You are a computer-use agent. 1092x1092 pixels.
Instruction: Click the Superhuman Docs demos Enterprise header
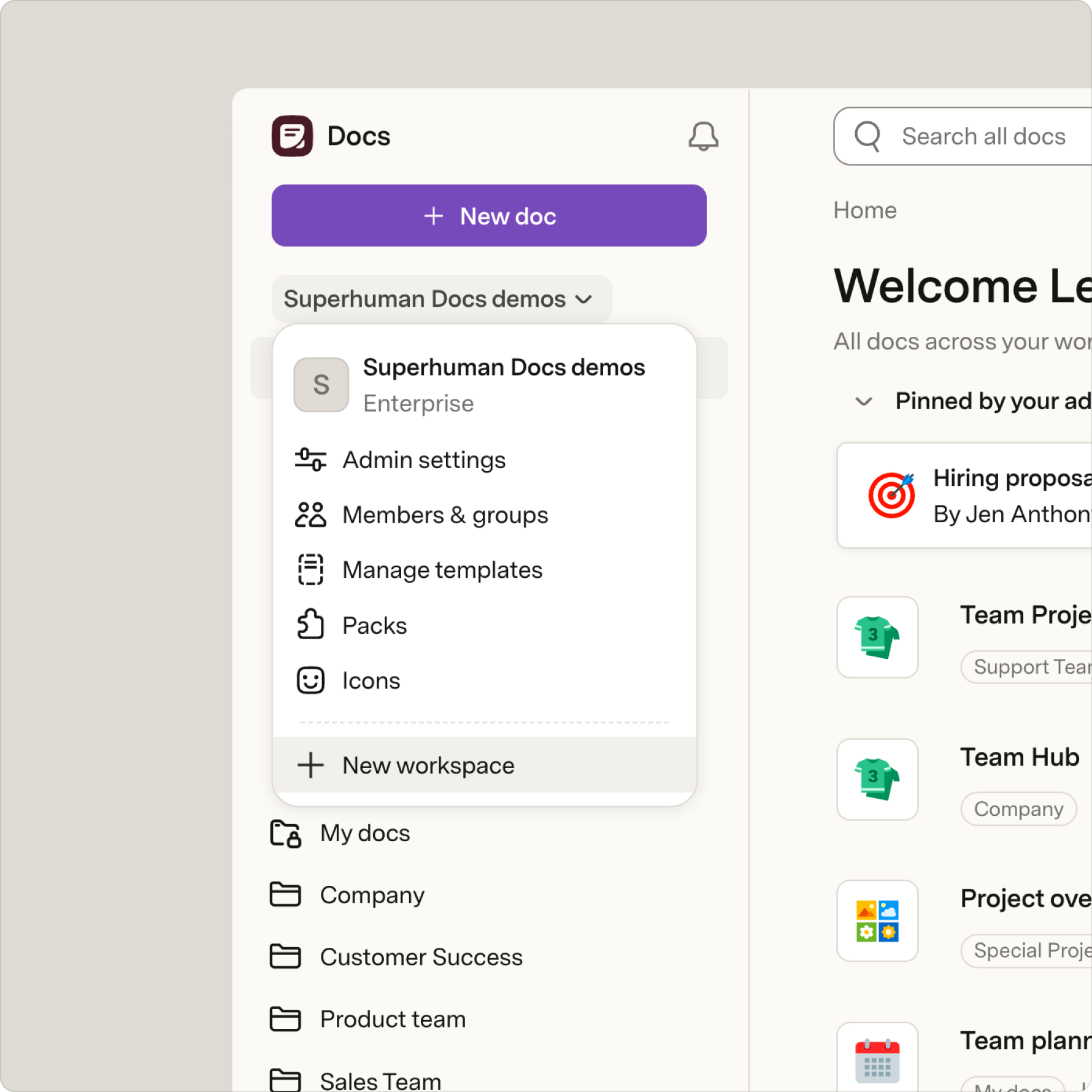485,385
